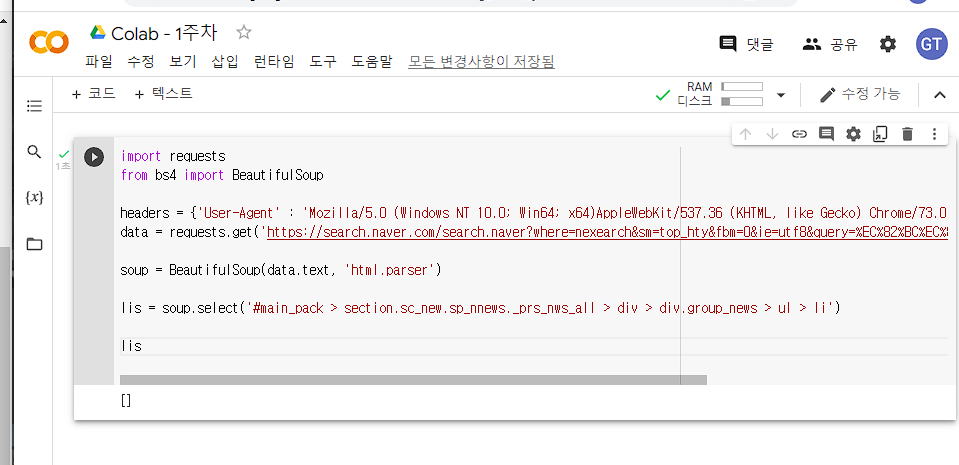Screen dimensions: 959x465
Task: Click the cell output []
Action: click(127, 401)
